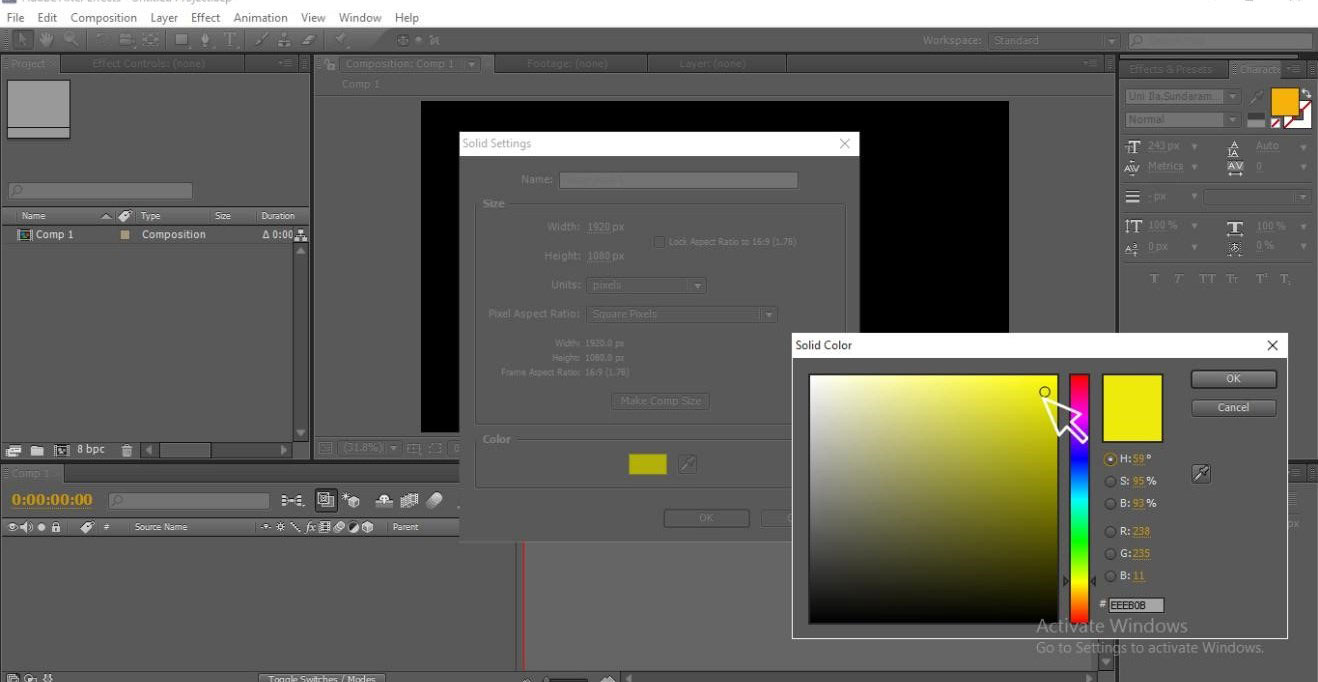
Task: Click the eyedropper next to Solid Settings color
Action: point(687,463)
